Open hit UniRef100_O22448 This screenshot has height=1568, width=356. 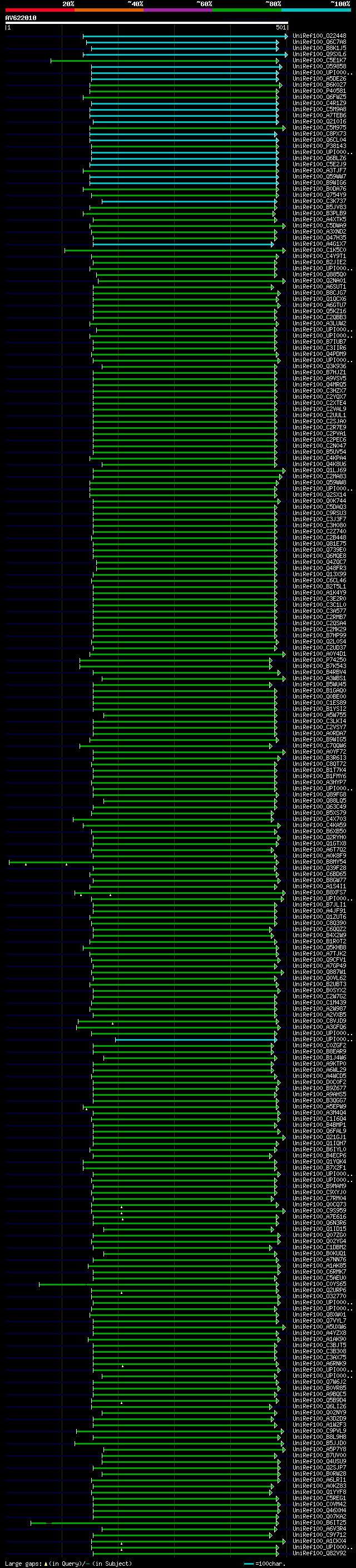[x=319, y=36]
